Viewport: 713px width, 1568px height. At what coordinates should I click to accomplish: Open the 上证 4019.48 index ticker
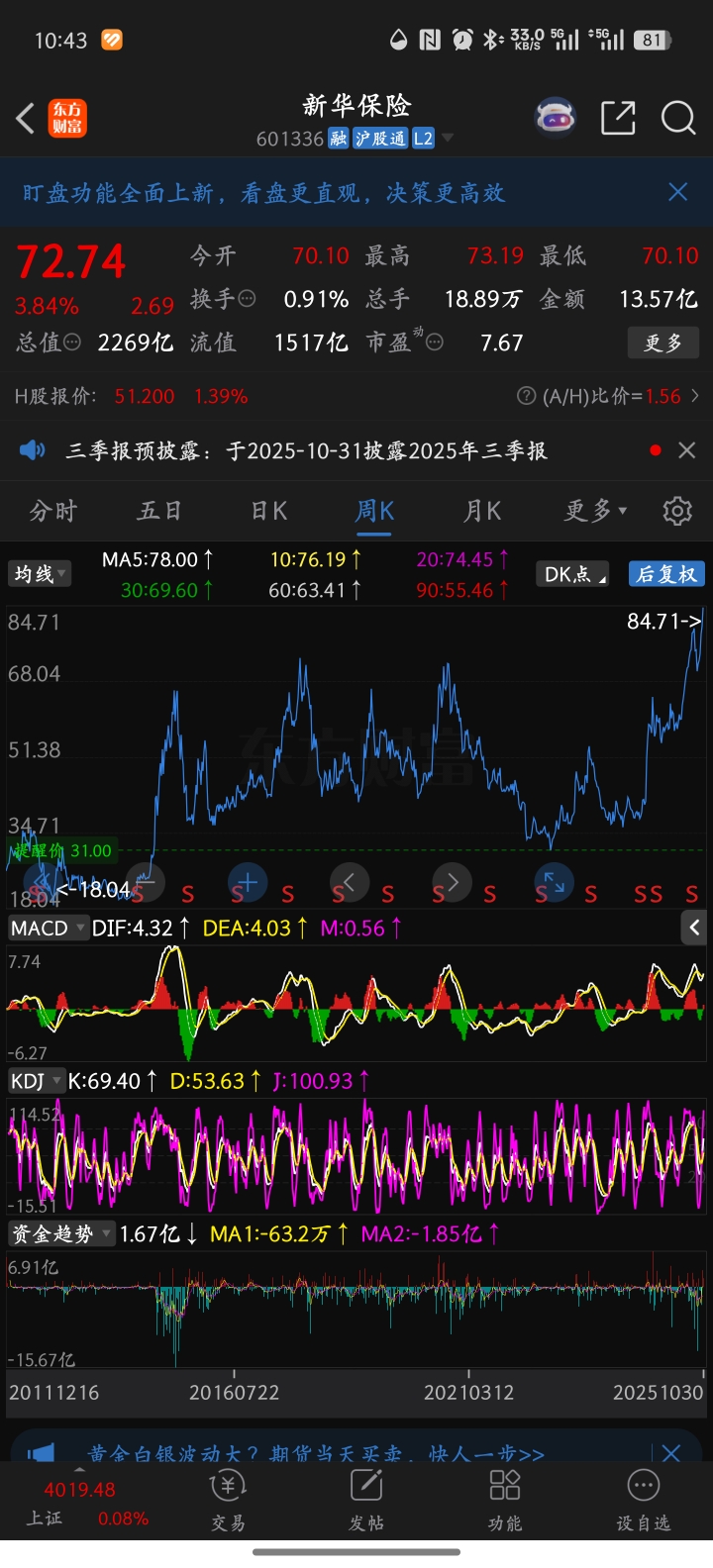coord(80,1504)
